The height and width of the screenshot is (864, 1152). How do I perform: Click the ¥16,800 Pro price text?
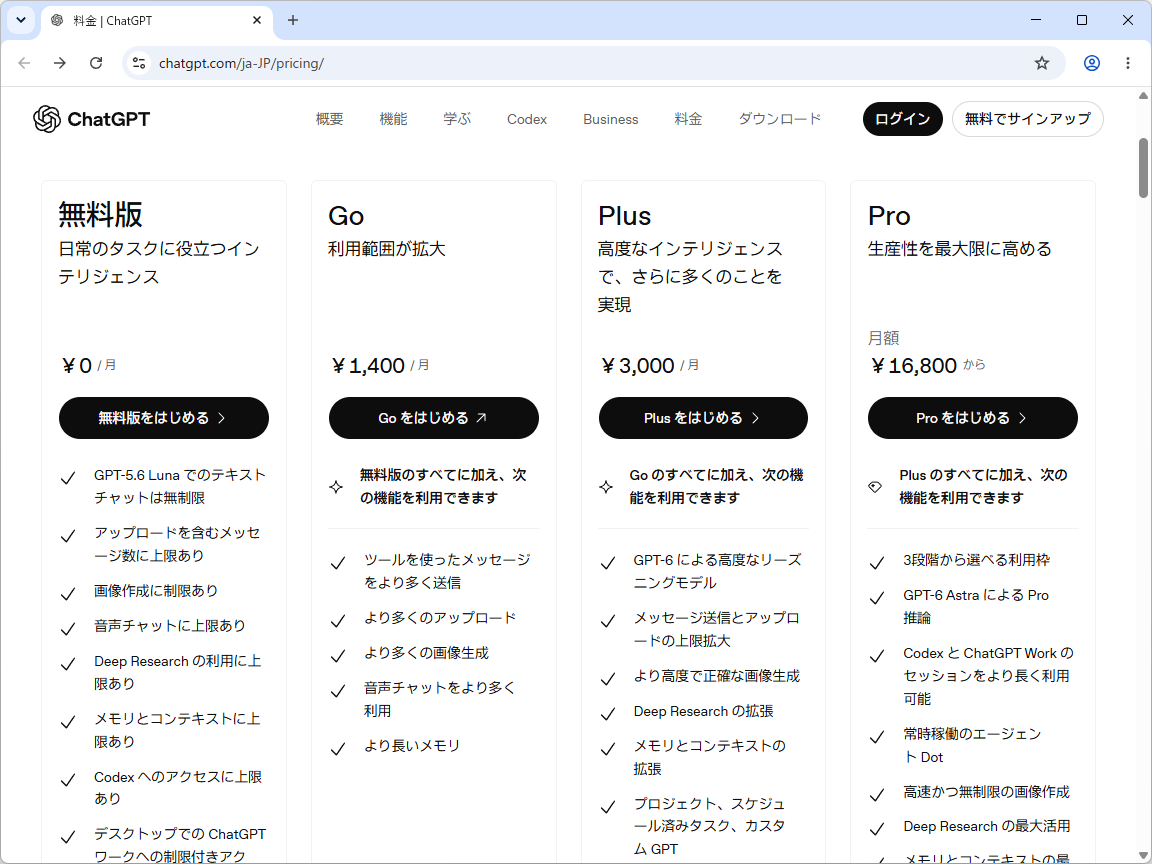click(913, 365)
